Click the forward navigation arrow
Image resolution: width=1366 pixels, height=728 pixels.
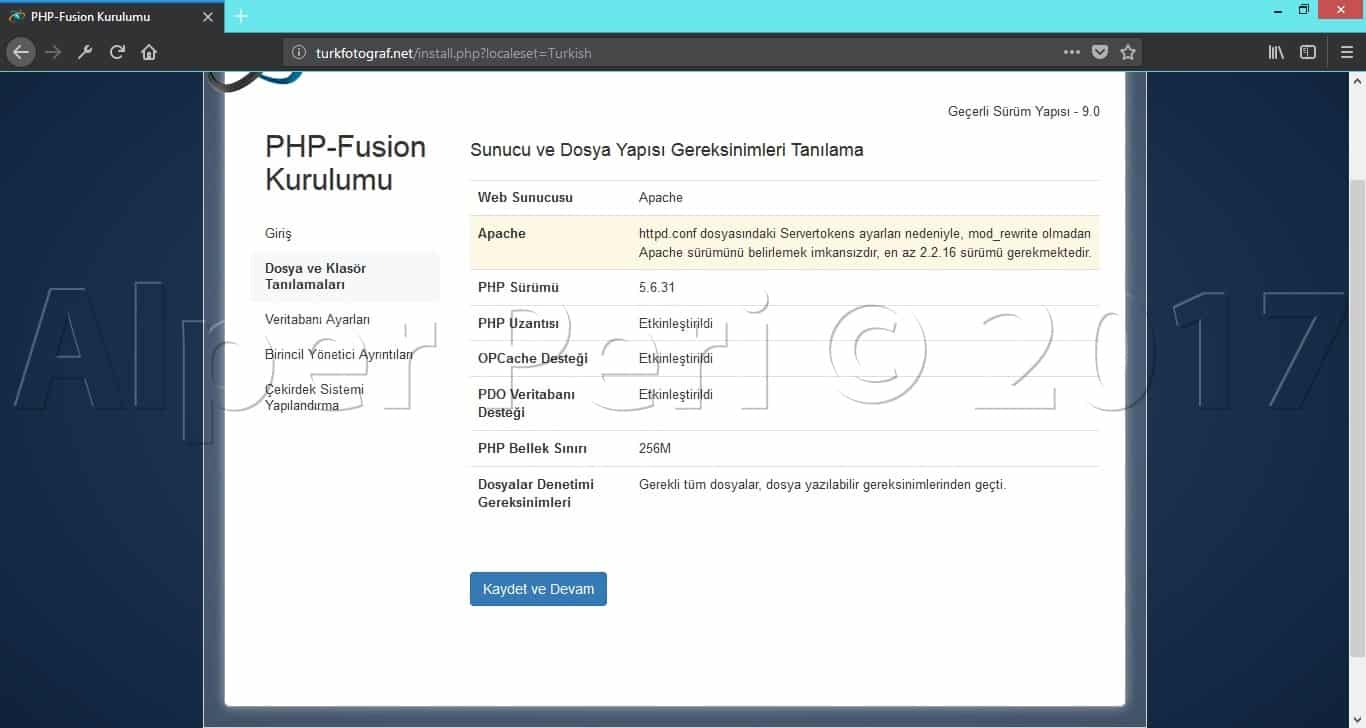53,52
